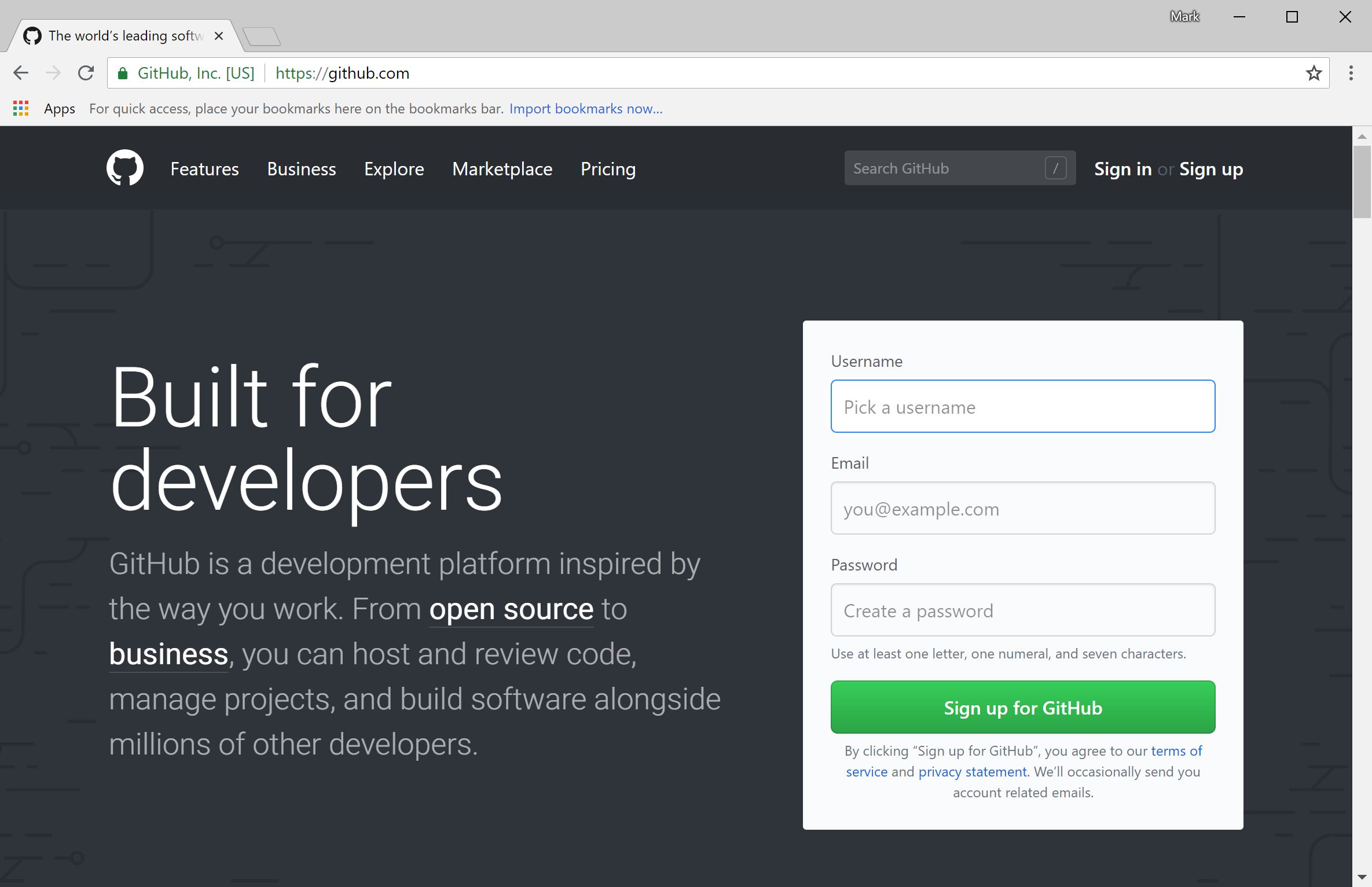
Task: Click the Sign up link in header
Action: pos(1211,169)
